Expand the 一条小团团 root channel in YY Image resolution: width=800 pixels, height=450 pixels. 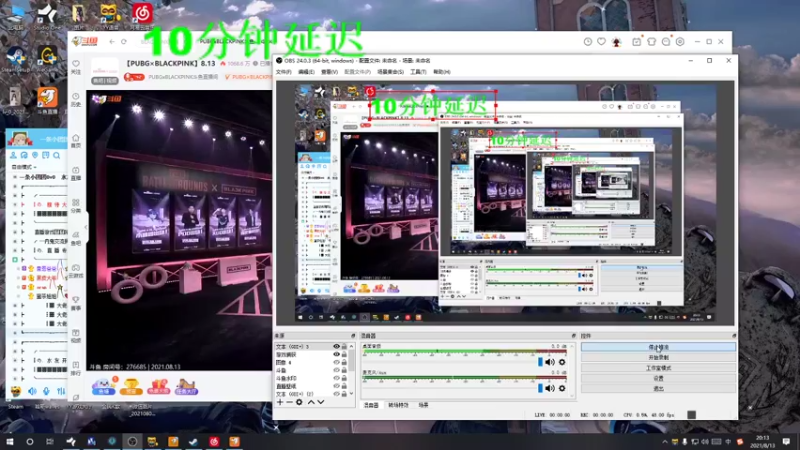tap(15, 177)
